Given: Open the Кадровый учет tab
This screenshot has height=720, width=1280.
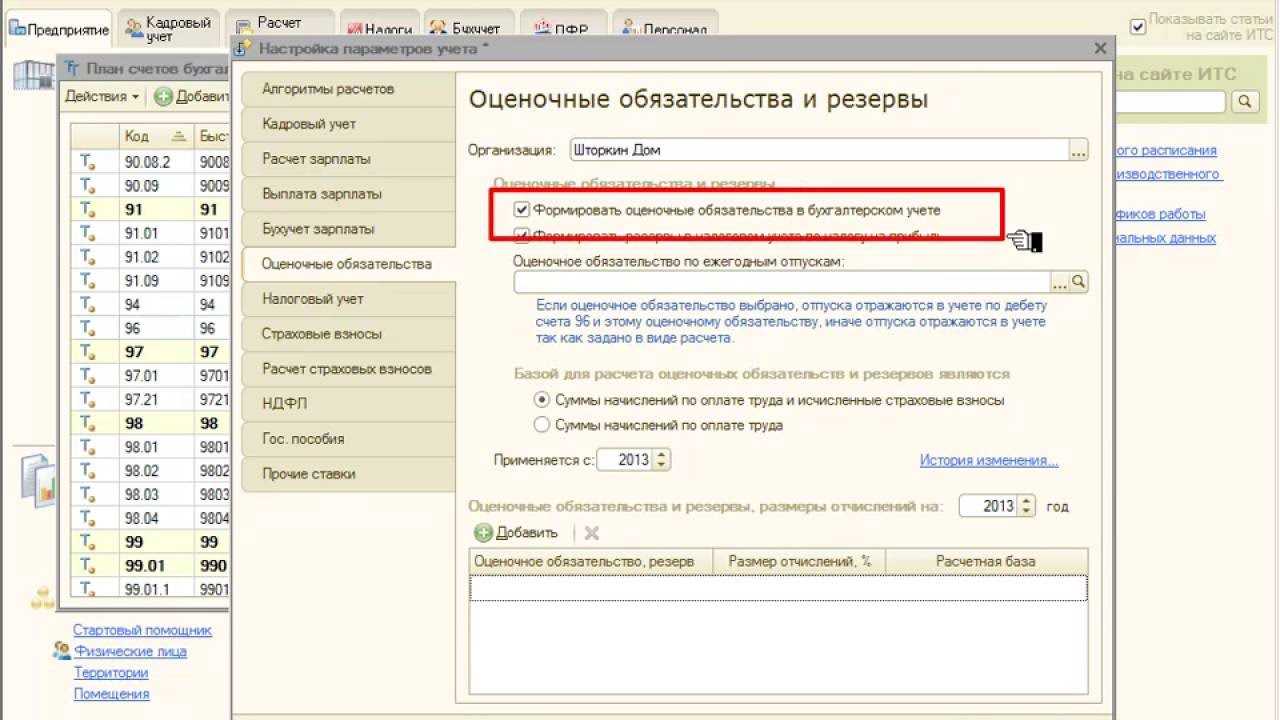Looking at the screenshot, I should click(168, 28).
